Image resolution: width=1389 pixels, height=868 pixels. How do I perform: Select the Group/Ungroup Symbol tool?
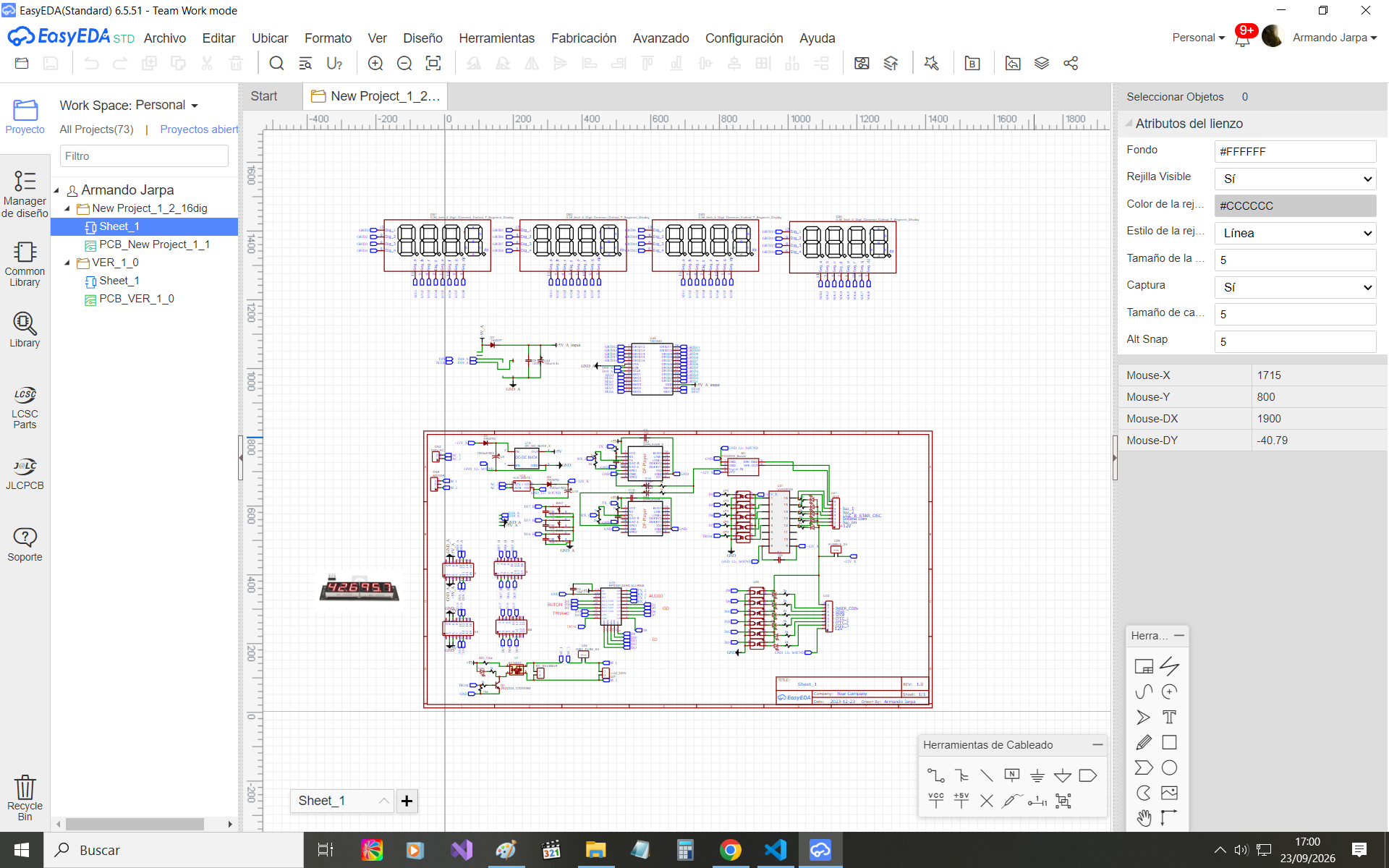pyautogui.click(x=1063, y=800)
